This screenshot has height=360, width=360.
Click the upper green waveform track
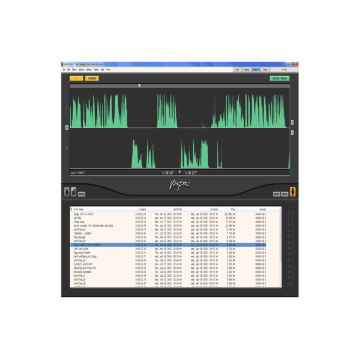point(179,108)
